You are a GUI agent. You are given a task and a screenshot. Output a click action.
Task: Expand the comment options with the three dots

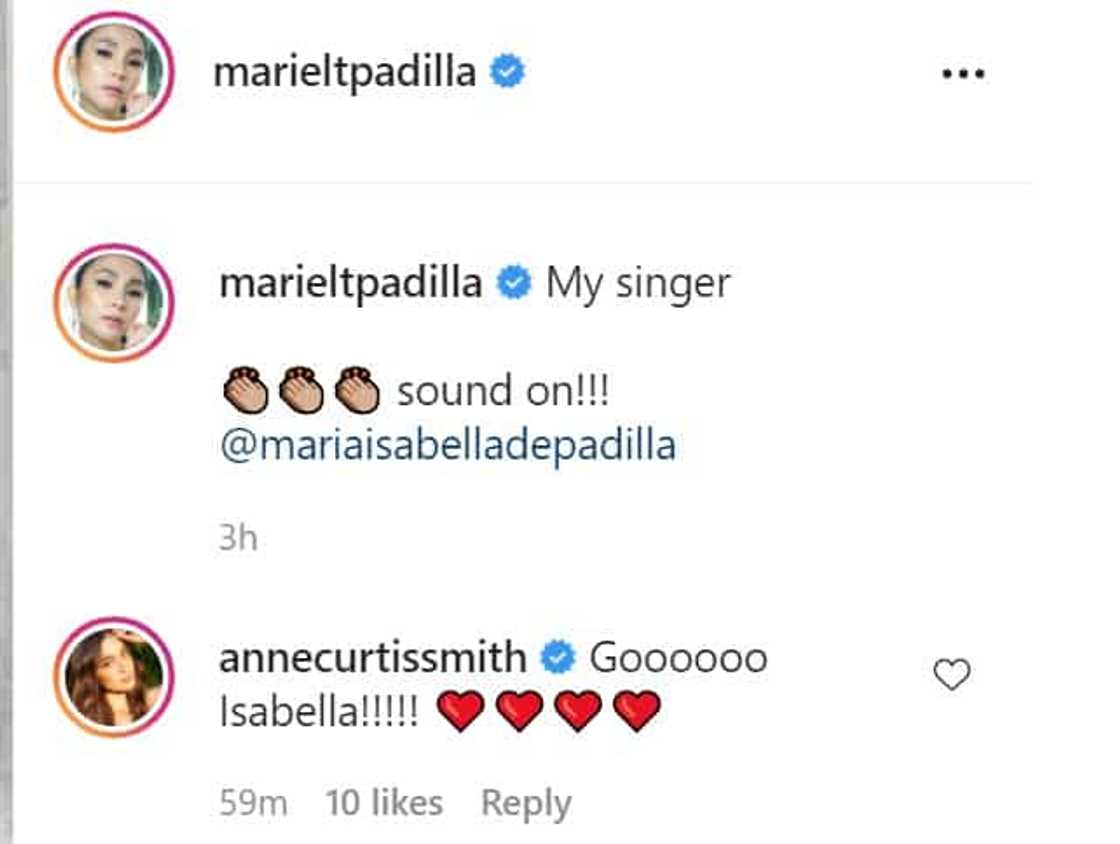965,71
